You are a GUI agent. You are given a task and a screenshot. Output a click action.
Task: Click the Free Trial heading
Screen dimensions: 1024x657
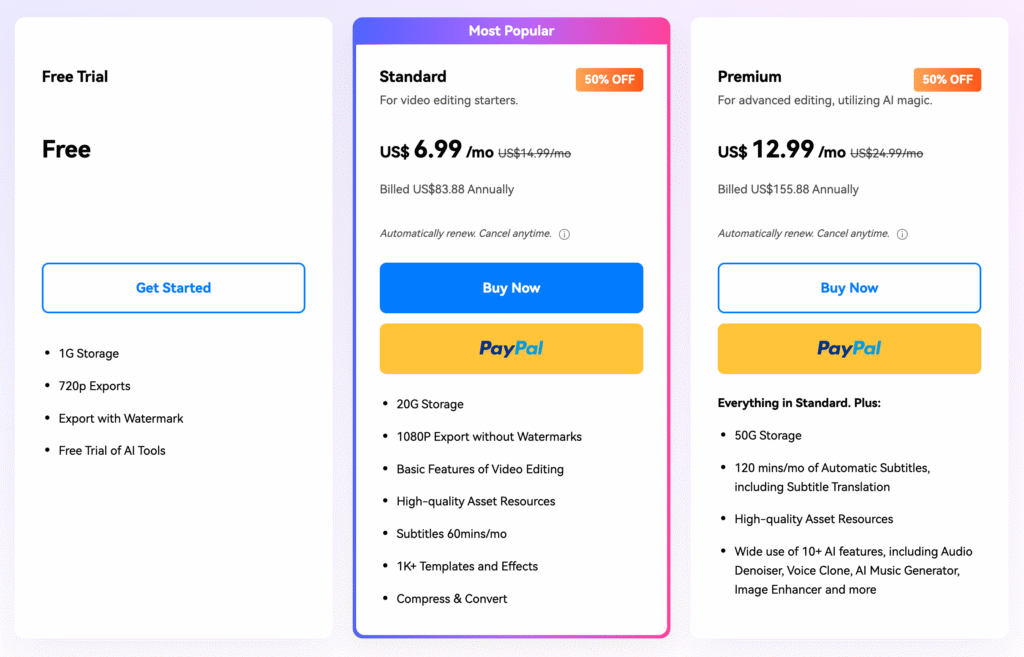click(75, 76)
